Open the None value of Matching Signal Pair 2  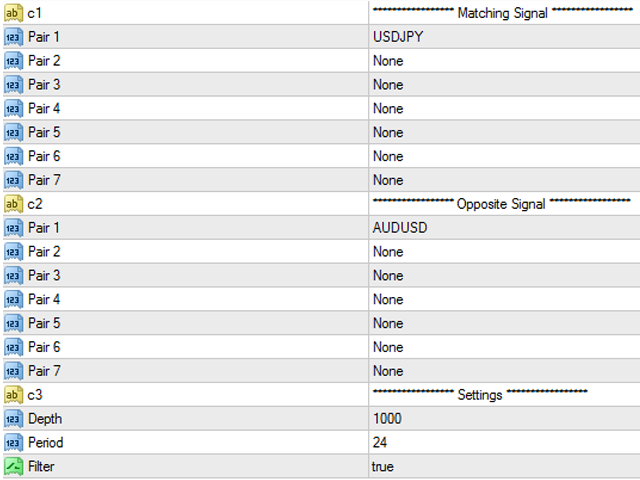504,61
